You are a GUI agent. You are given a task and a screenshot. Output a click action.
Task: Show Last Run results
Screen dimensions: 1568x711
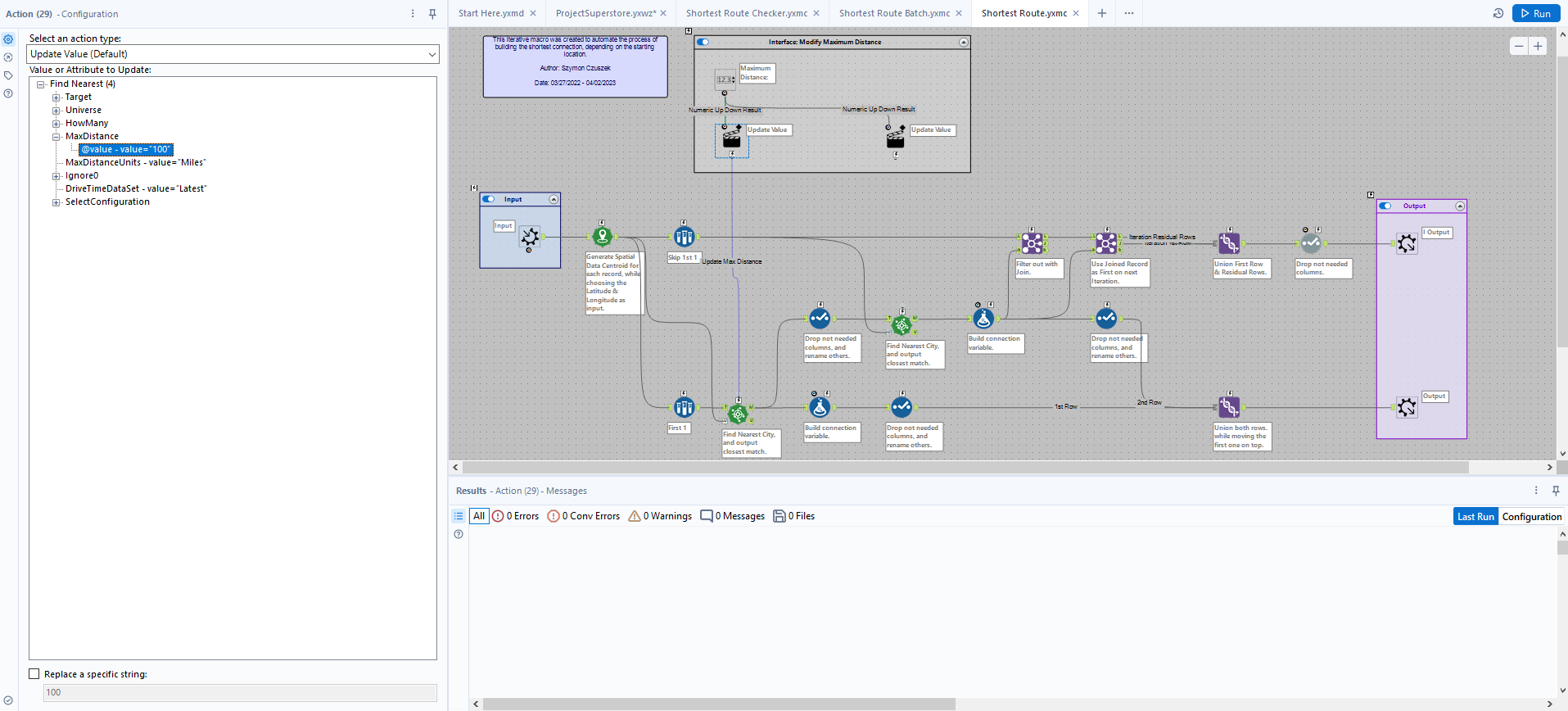(x=1475, y=516)
